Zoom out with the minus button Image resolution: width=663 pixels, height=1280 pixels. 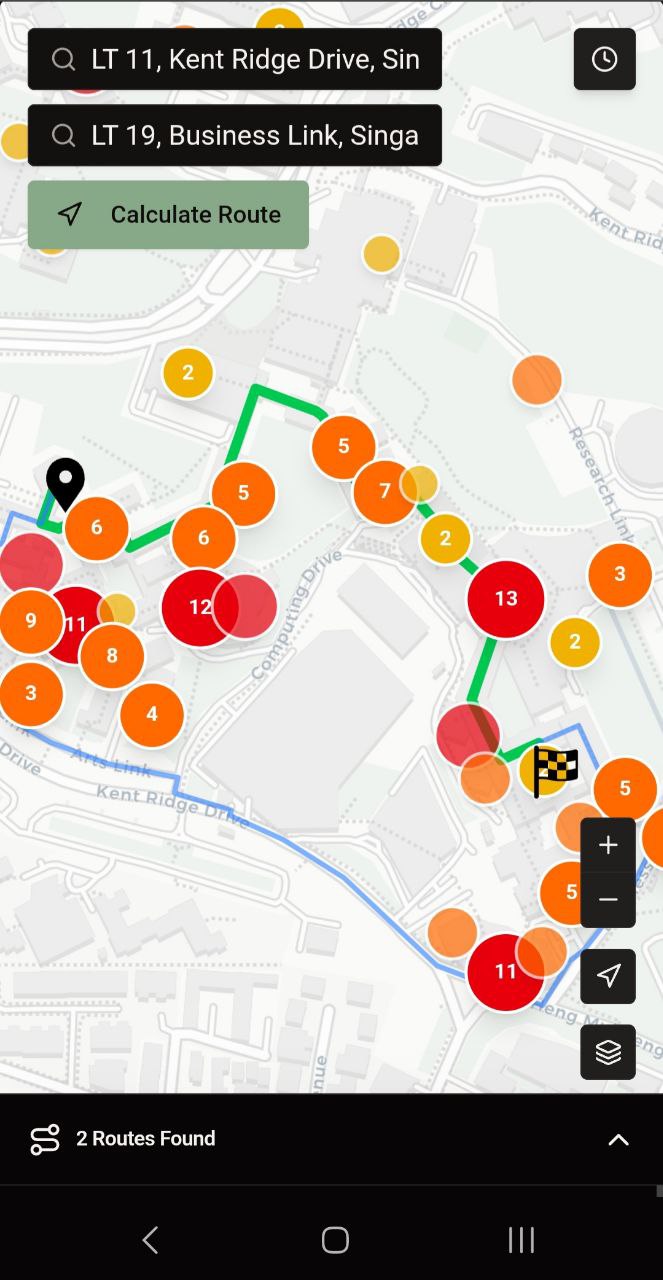(x=608, y=900)
